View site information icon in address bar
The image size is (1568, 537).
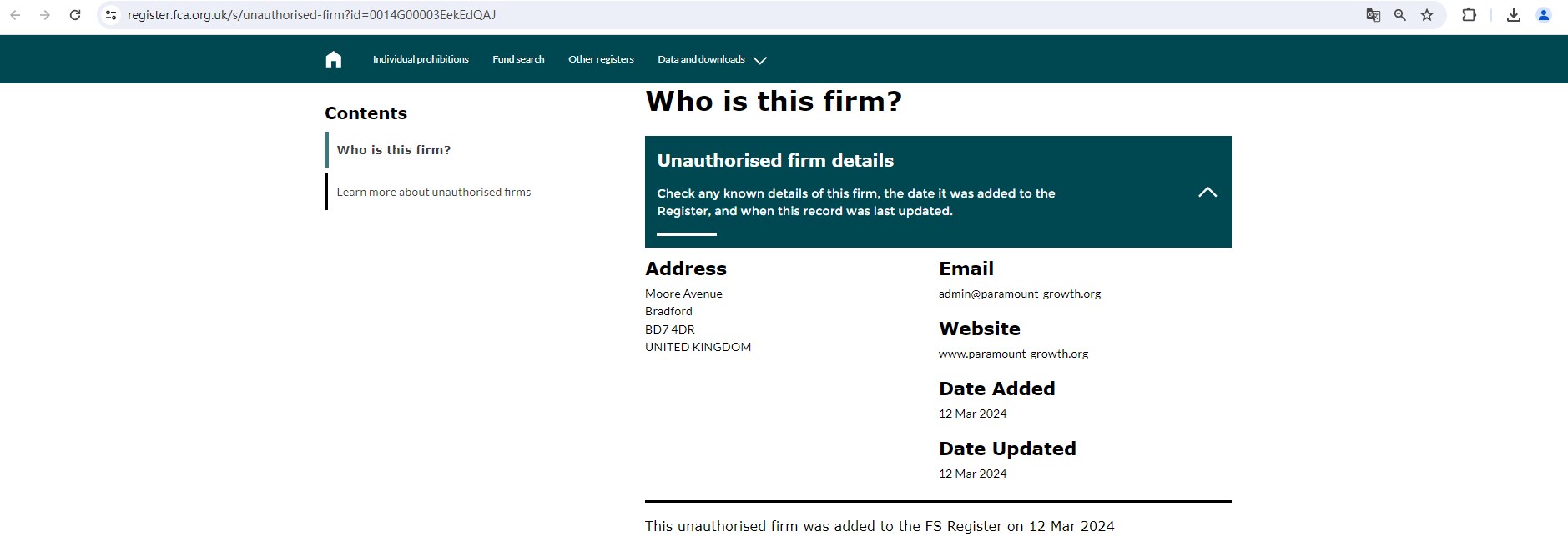pos(111,15)
